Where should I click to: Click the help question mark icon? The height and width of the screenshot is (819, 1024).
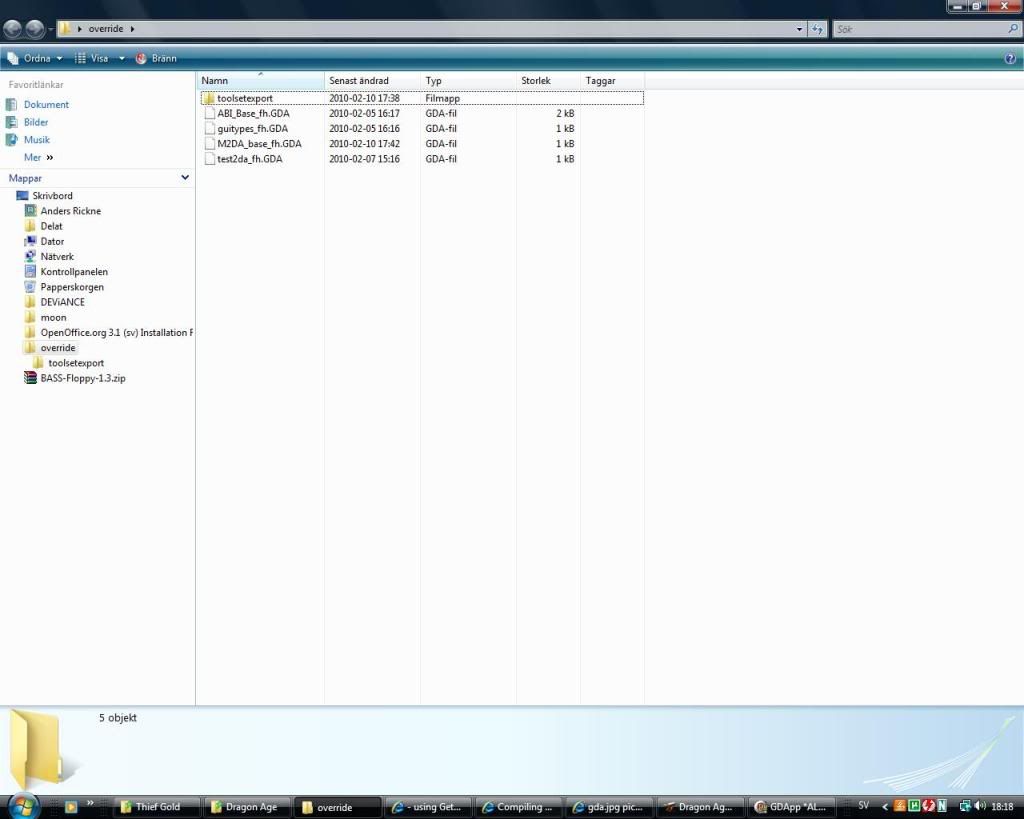(x=1009, y=59)
